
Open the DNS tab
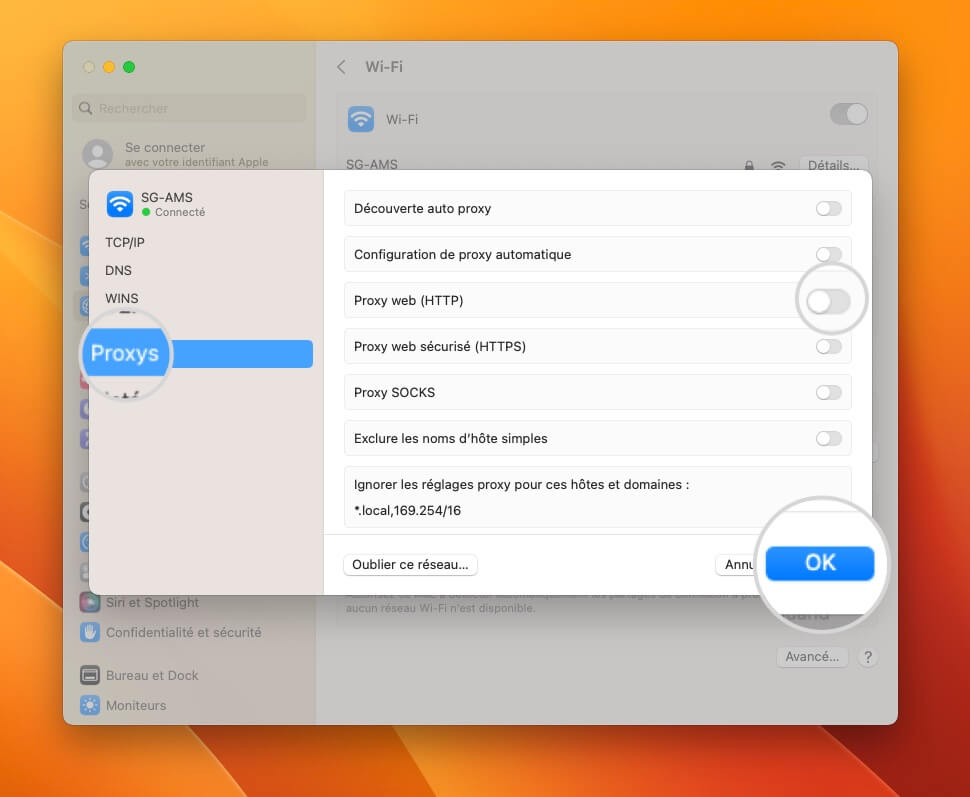pyautogui.click(x=118, y=270)
